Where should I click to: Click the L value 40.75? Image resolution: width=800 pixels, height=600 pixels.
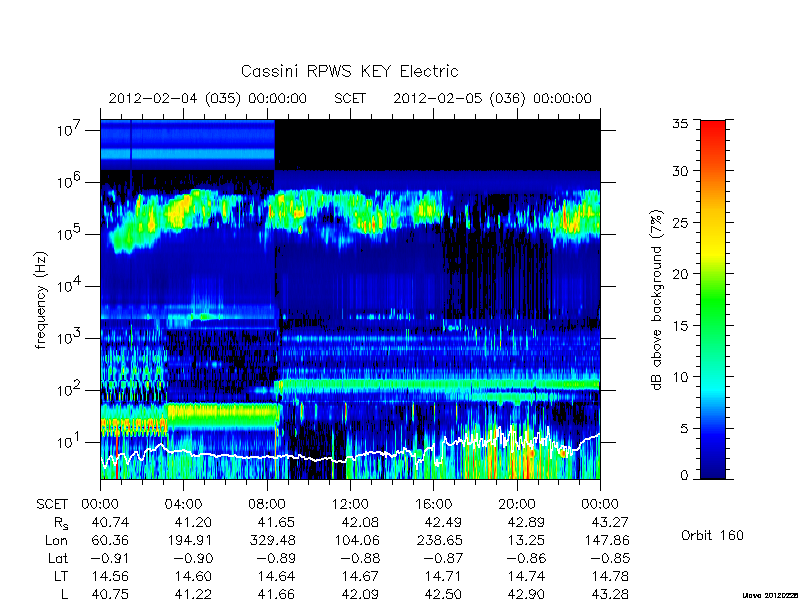point(110,594)
